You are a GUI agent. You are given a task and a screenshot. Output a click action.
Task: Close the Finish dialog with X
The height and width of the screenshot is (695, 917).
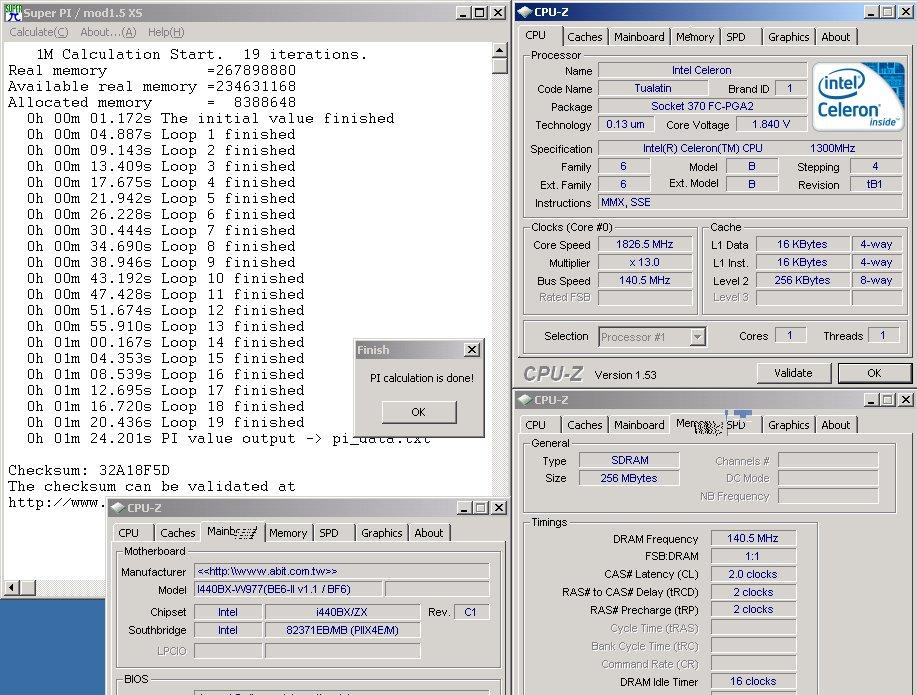[x=471, y=350]
